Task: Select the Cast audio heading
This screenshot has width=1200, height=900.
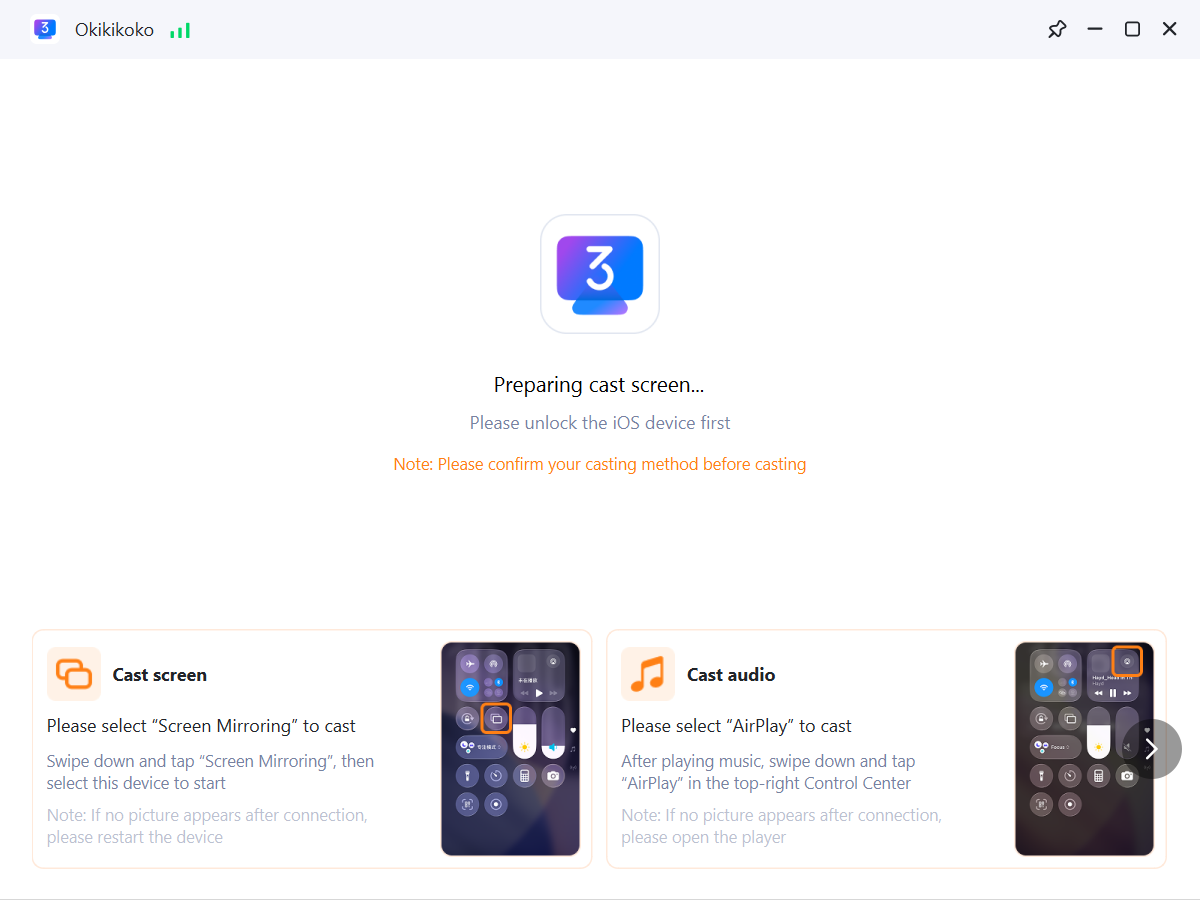Action: click(731, 675)
